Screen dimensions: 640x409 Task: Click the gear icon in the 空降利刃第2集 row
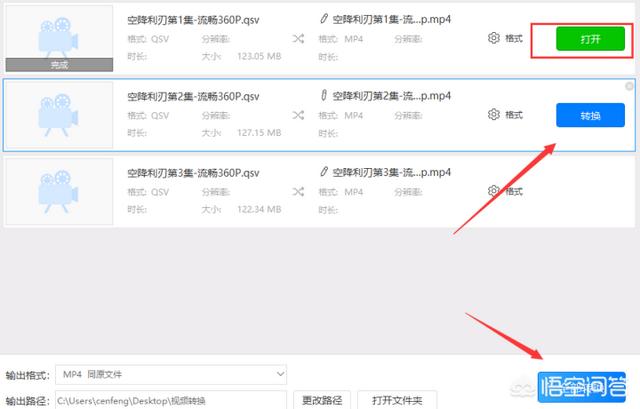(x=493, y=114)
